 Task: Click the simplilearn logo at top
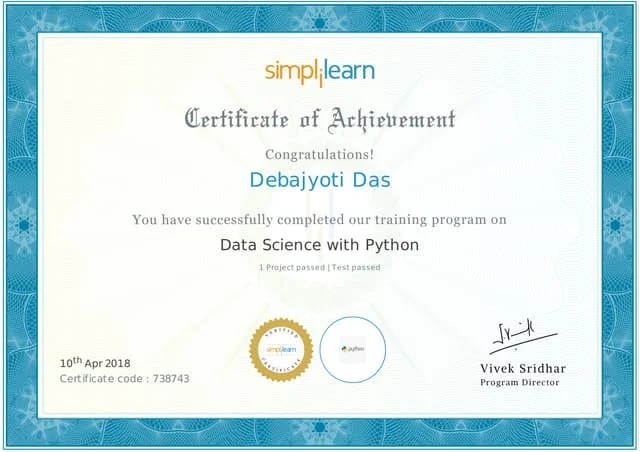[x=320, y=73]
